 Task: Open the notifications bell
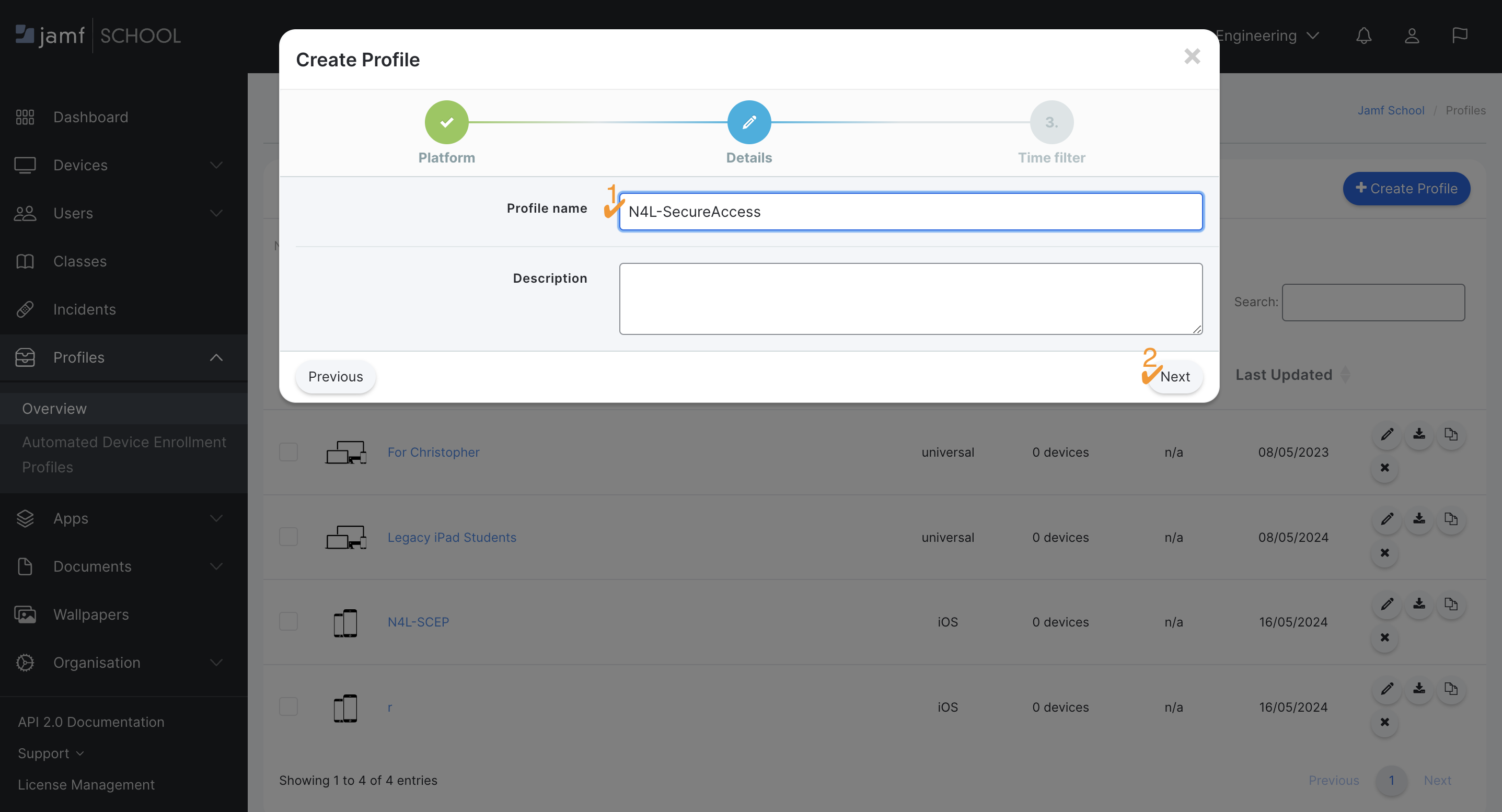[x=1364, y=36]
